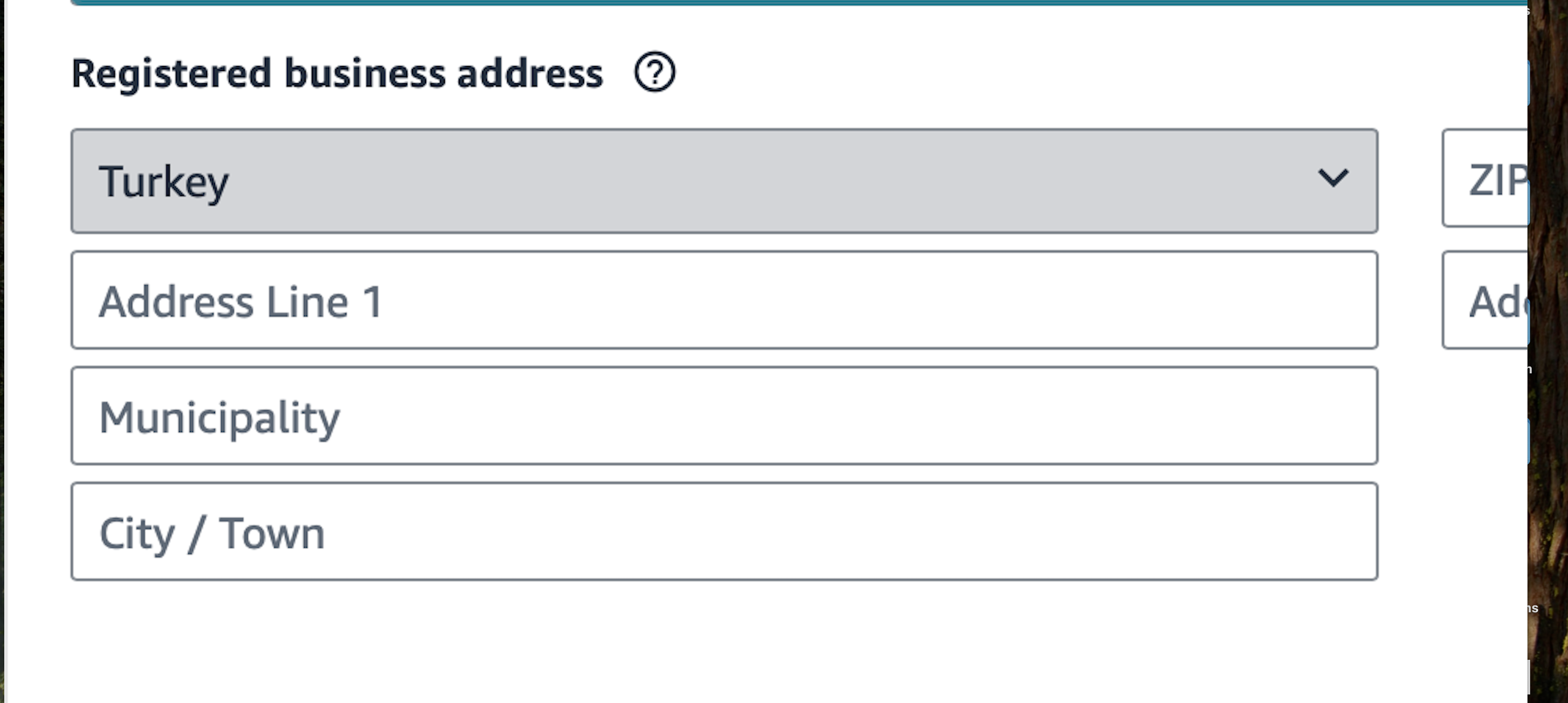This screenshot has width=1568, height=703.
Task: Click the tree bark desktop background strip
Action: (x=1548, y=351)
